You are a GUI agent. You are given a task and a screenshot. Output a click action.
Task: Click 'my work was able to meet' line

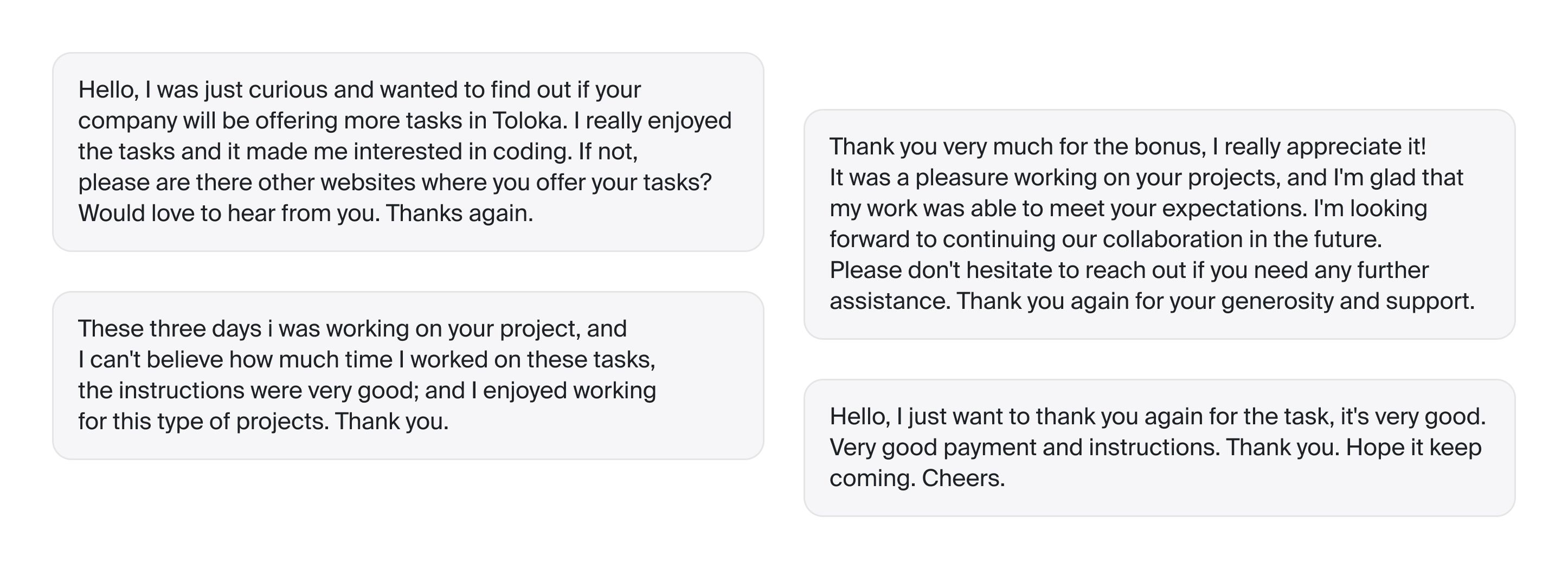[1128, 209]
